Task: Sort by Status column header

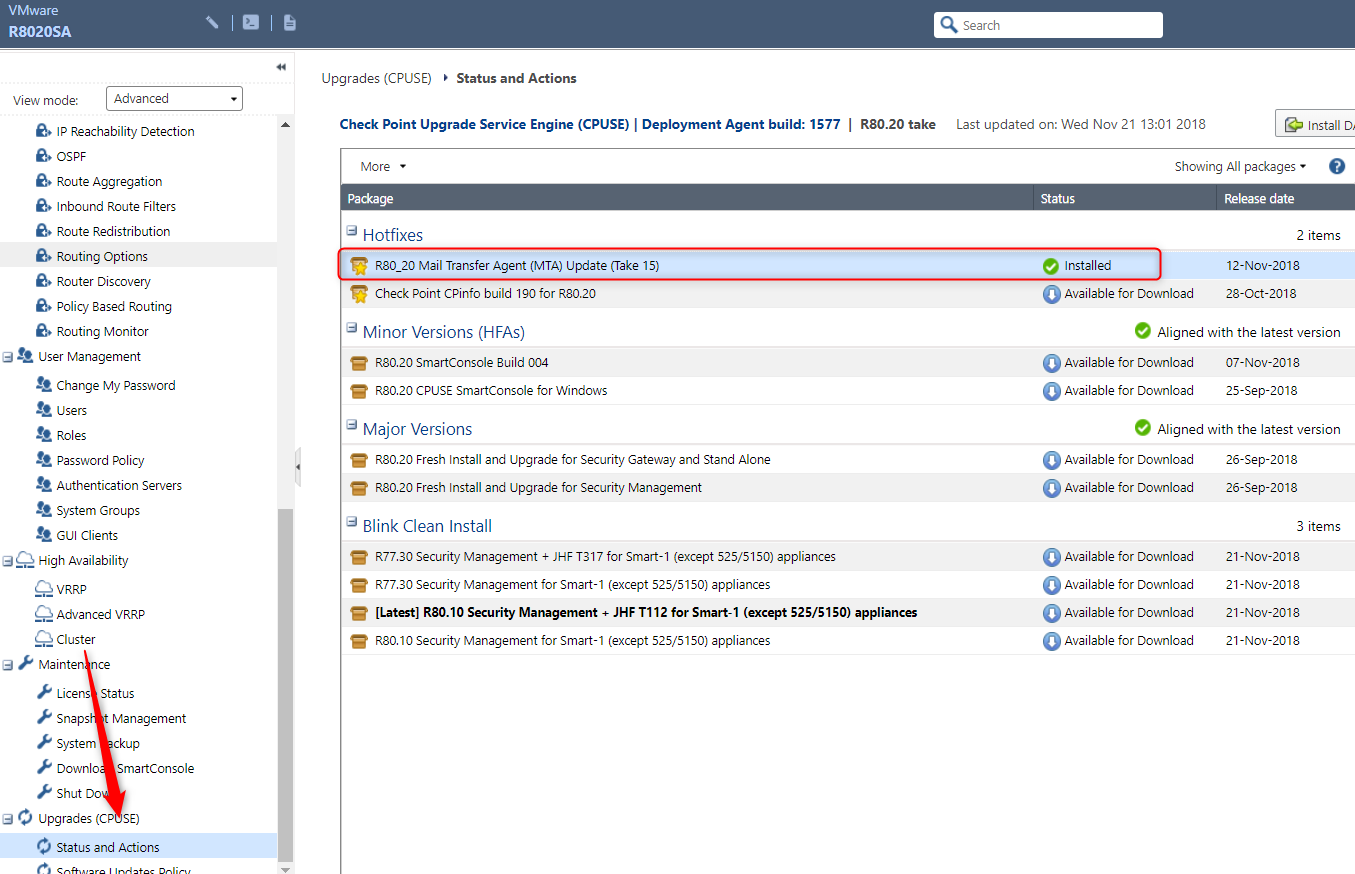Action: 1125,198
